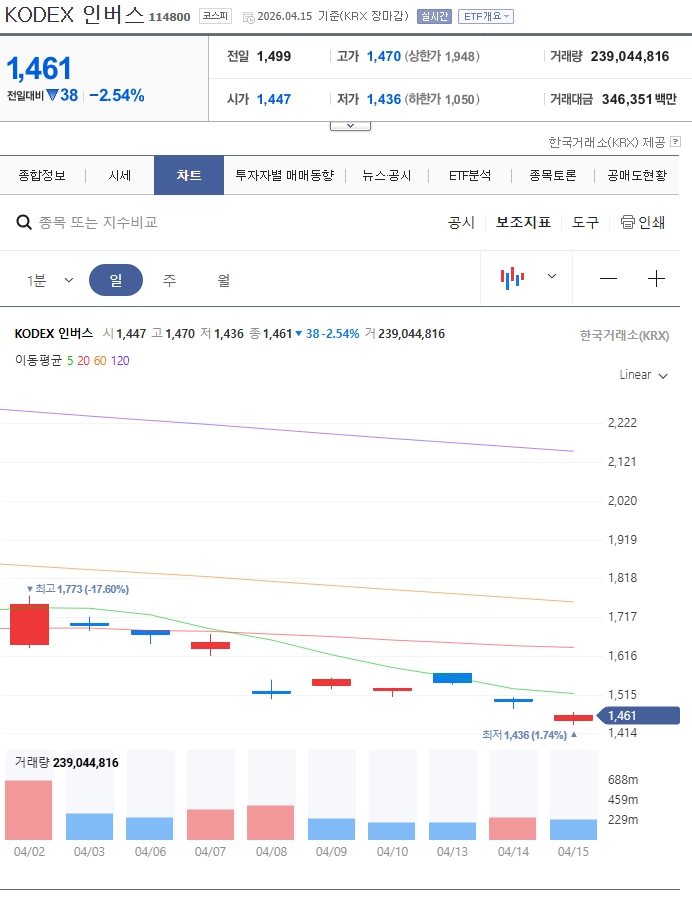Open the 공매도현황 tab

(637, 176)
